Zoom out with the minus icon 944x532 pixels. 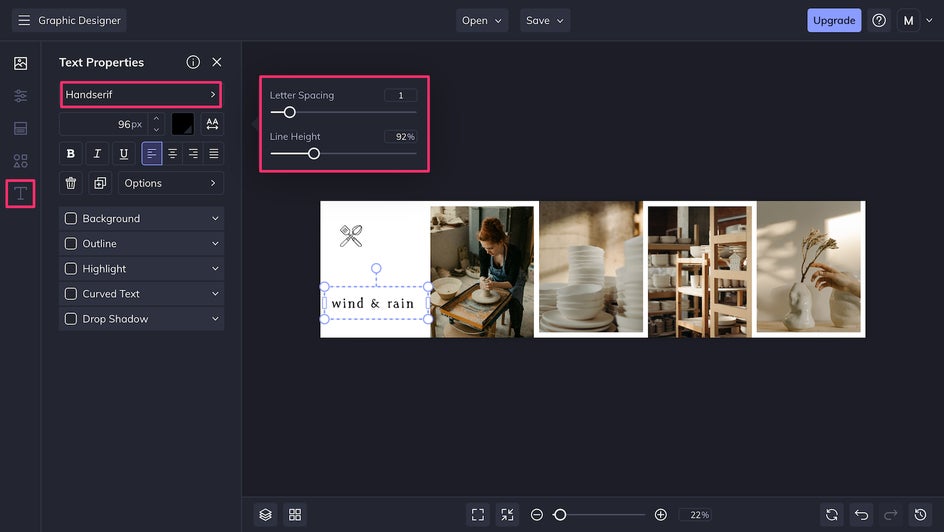point(537,515)
